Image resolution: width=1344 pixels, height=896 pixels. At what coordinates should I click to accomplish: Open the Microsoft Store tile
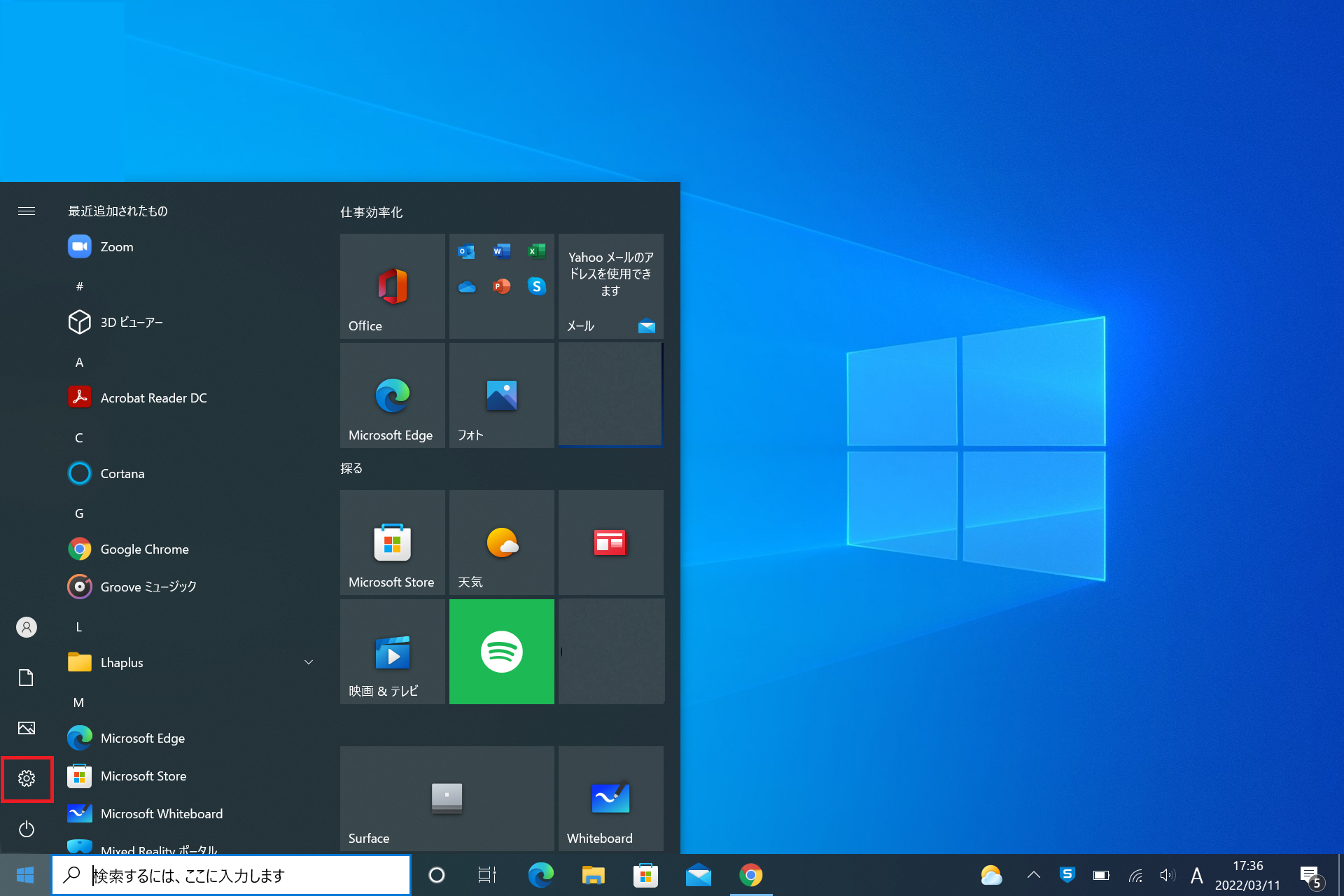click(393, 542)
